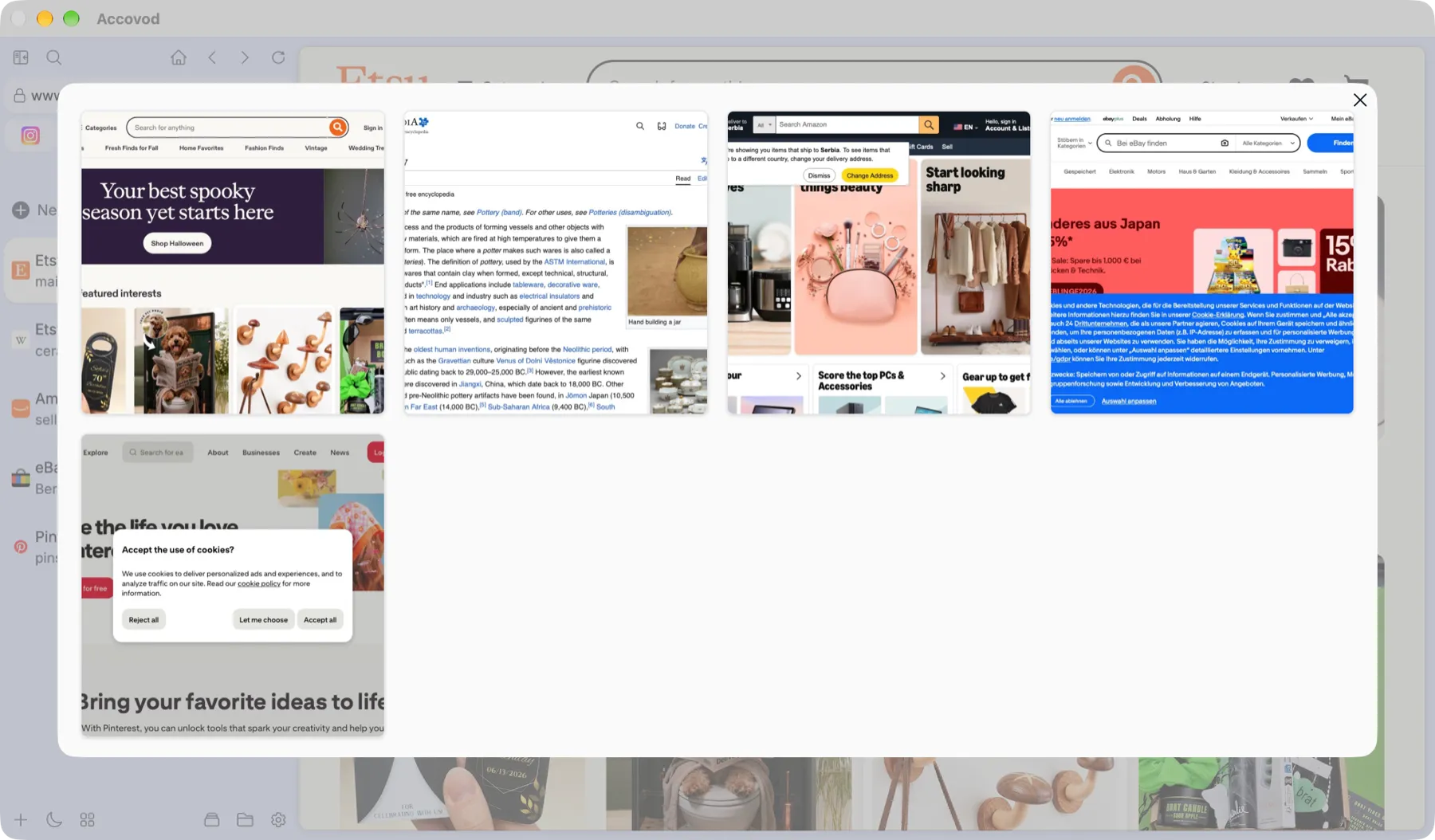Close the tab overview overlay
1435x840 pixels.
click(1360, 100)
